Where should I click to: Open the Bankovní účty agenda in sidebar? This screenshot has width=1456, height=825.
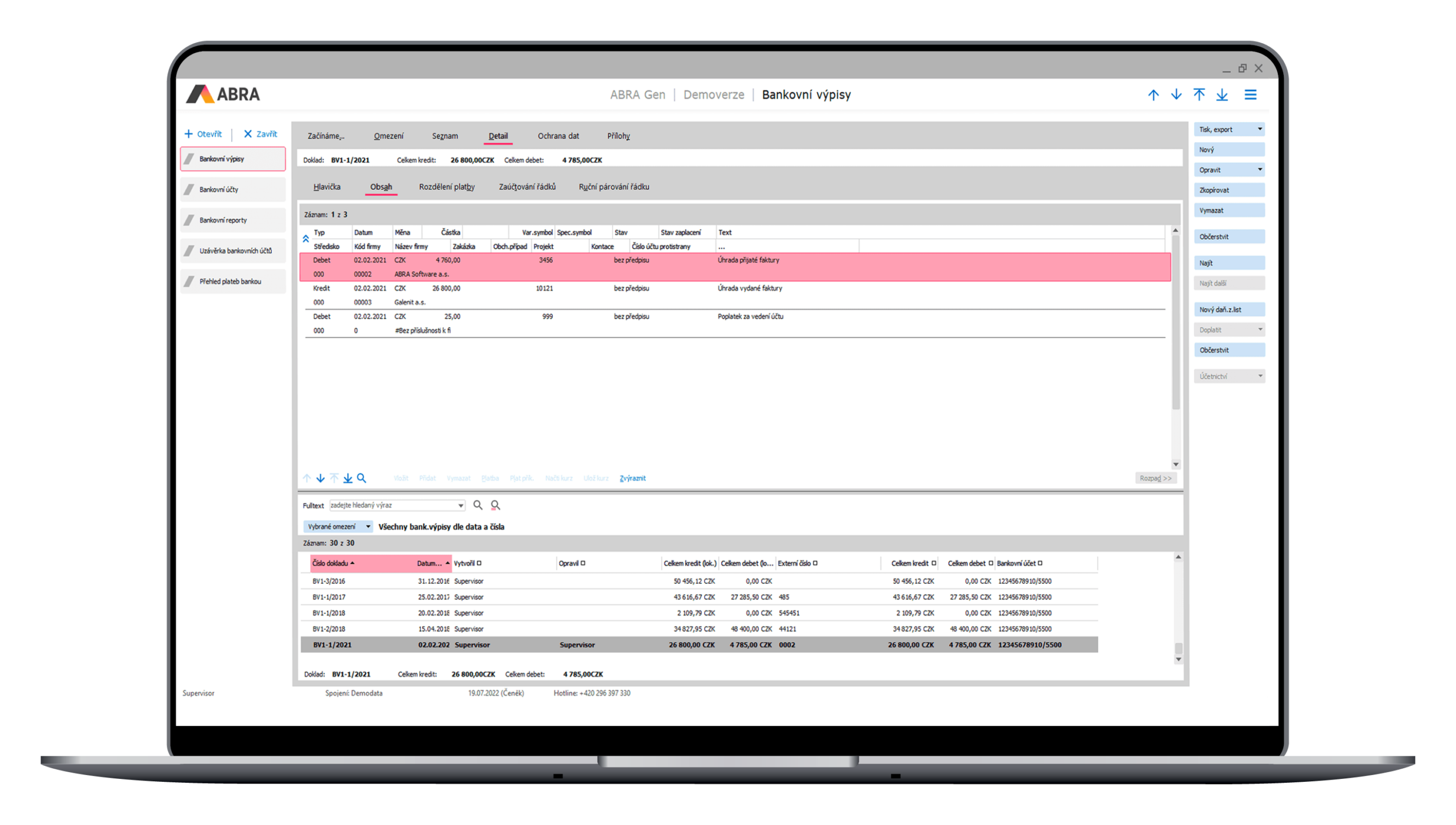coord(233,189)
